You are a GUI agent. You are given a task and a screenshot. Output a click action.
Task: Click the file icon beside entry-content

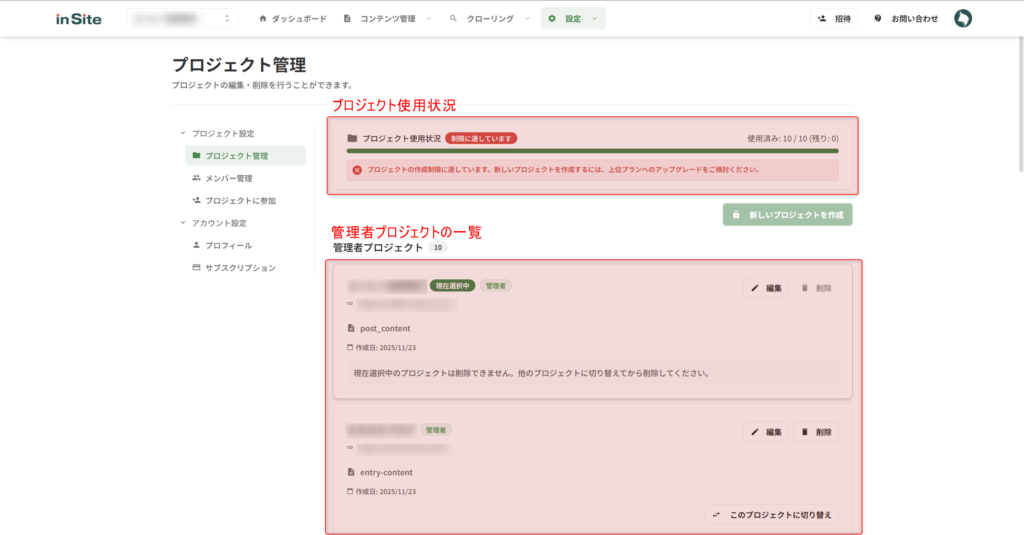coord(351,472)
